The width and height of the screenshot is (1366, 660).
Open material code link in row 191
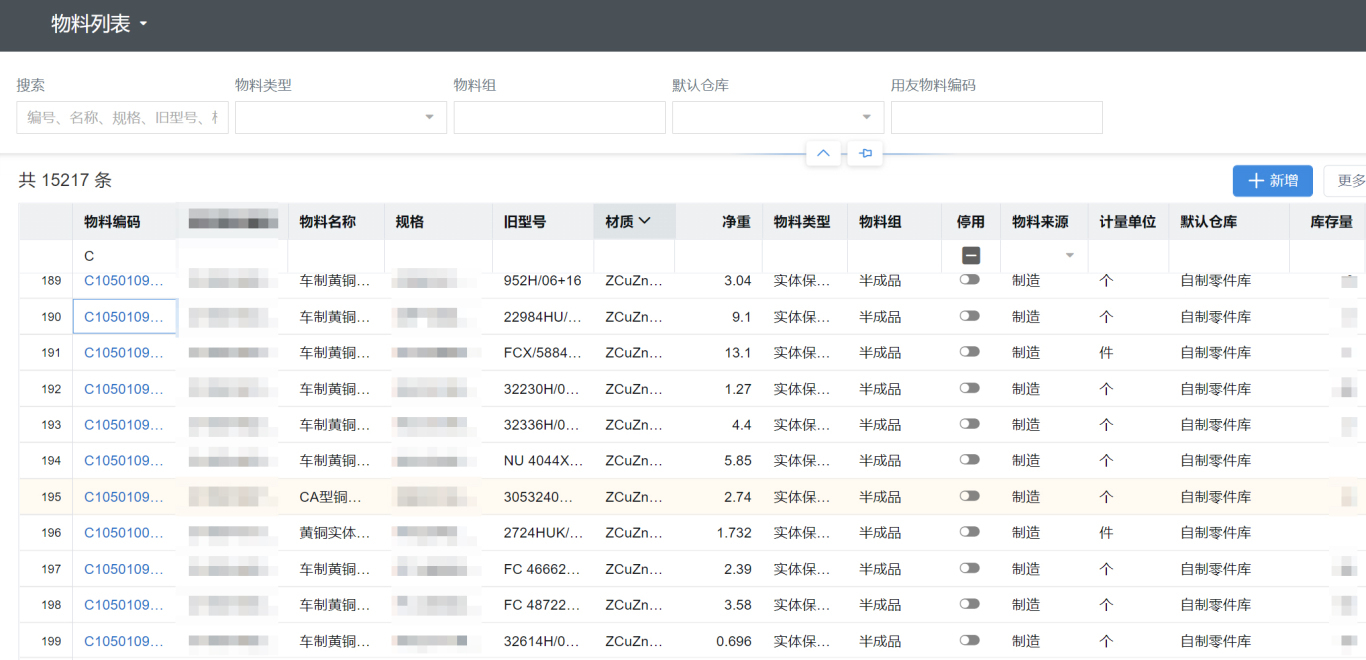coord(124,353)
